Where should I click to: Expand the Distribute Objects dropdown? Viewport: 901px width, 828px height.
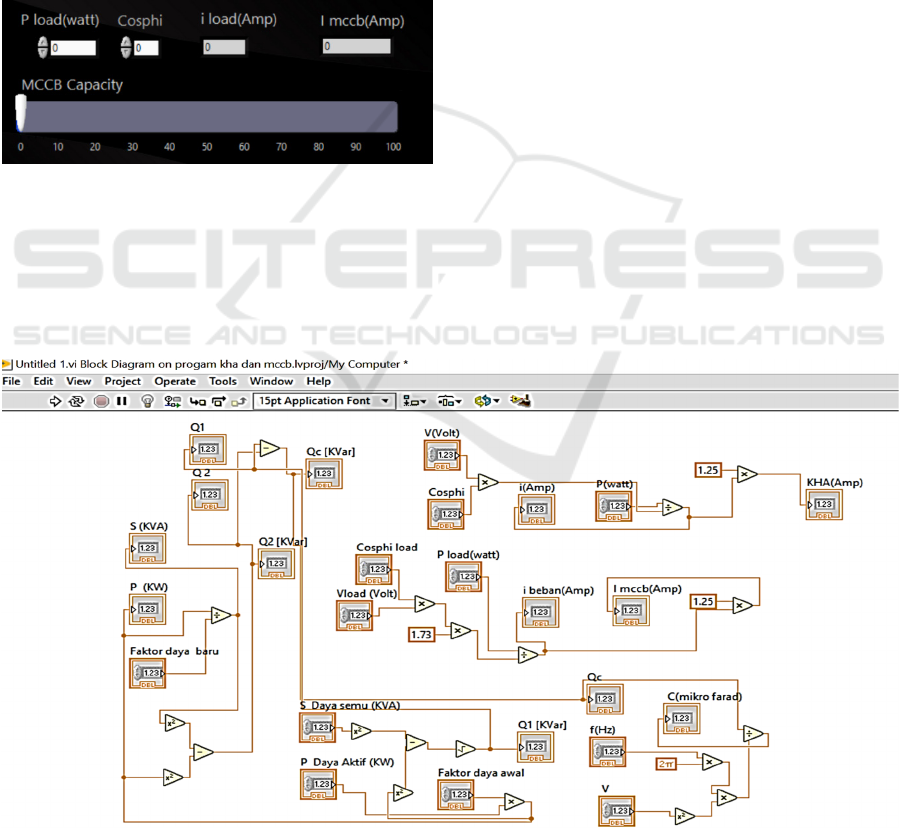450,401
